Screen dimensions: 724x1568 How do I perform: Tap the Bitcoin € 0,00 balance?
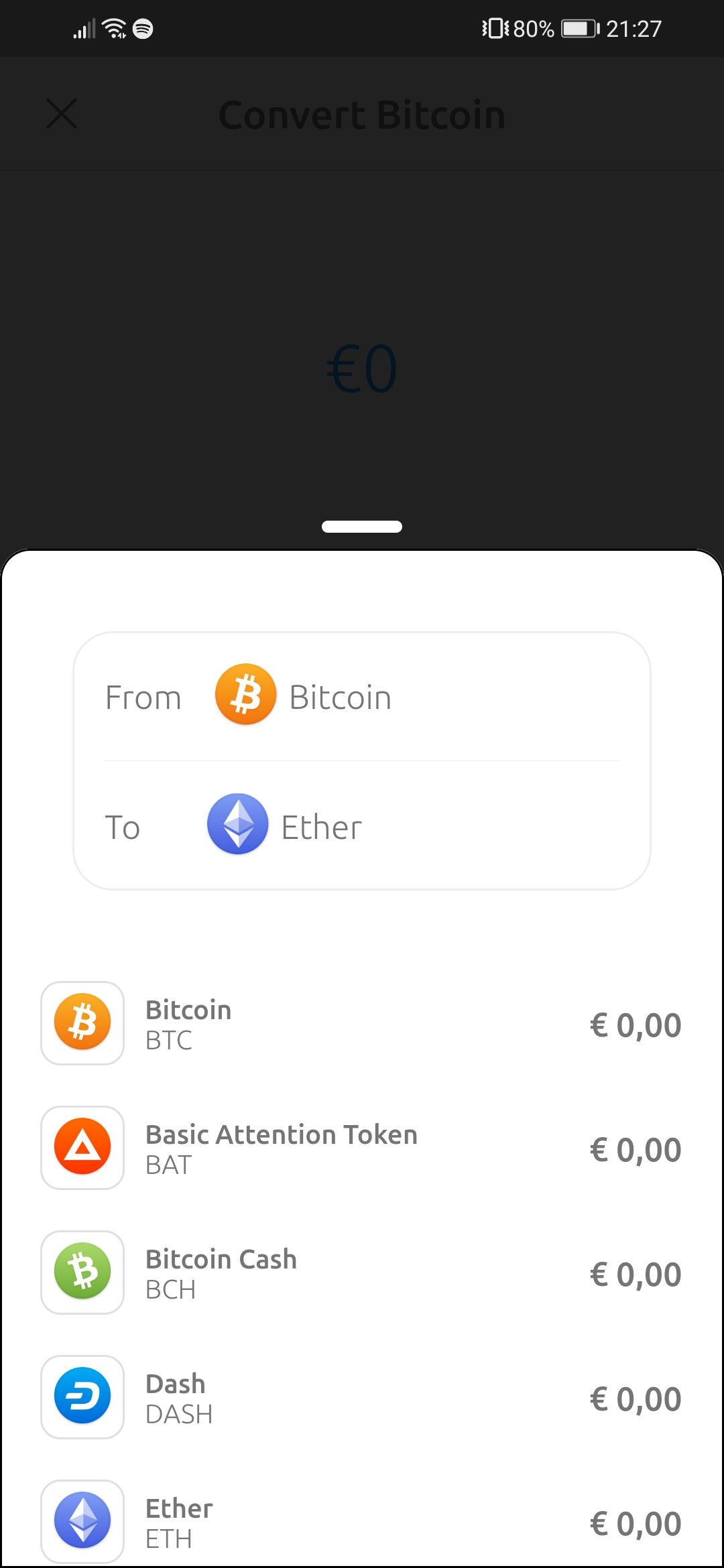click(x=635, y=1025)
